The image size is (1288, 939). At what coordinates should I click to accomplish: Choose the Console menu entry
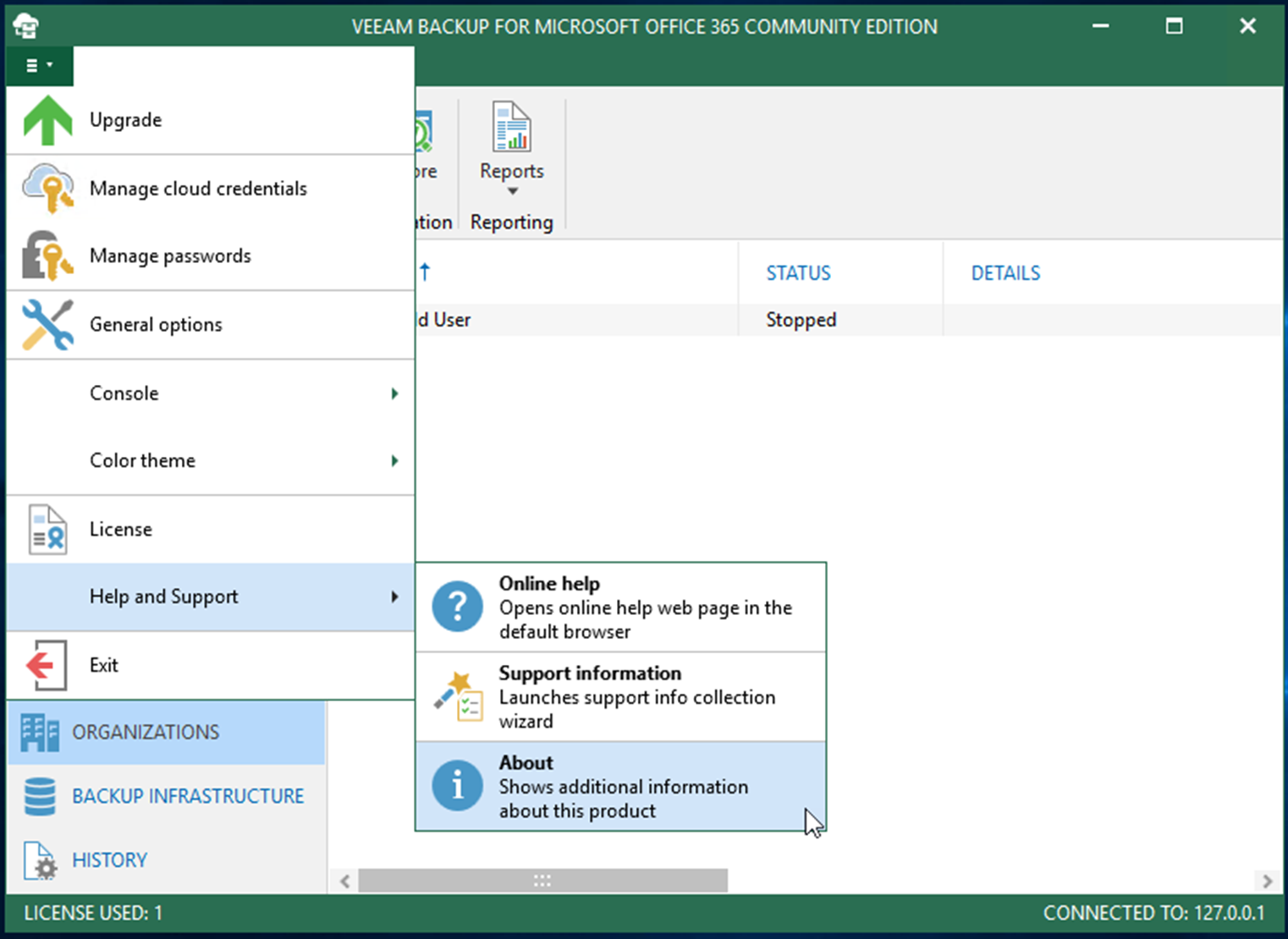tap(211, 393)
